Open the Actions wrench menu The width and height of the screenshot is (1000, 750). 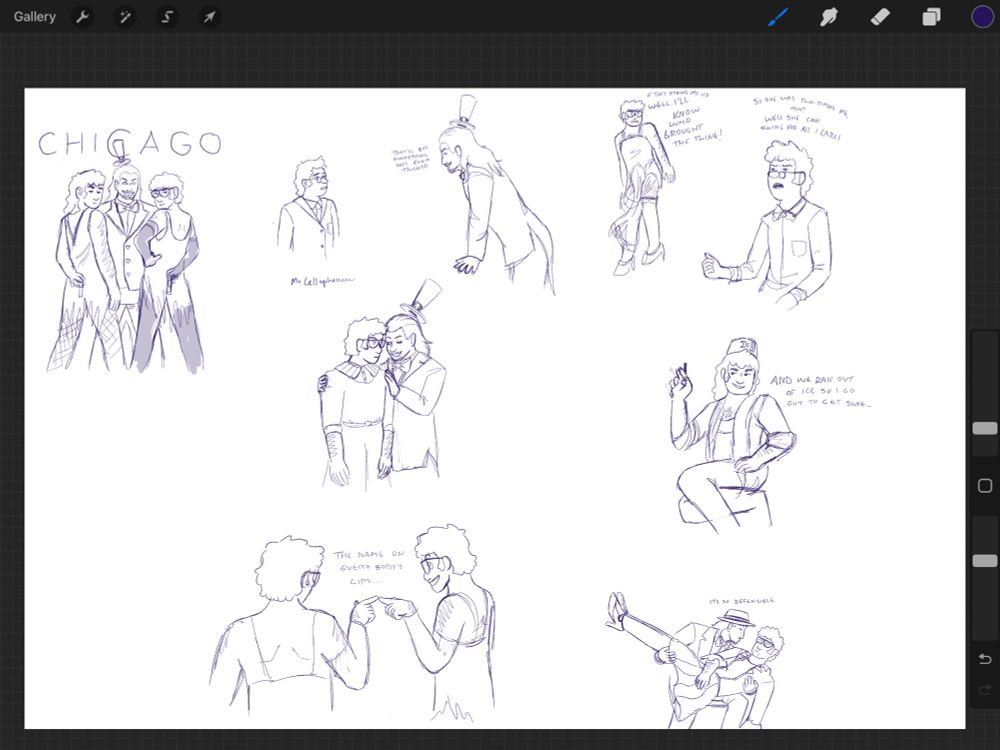[x=82, y=17]
